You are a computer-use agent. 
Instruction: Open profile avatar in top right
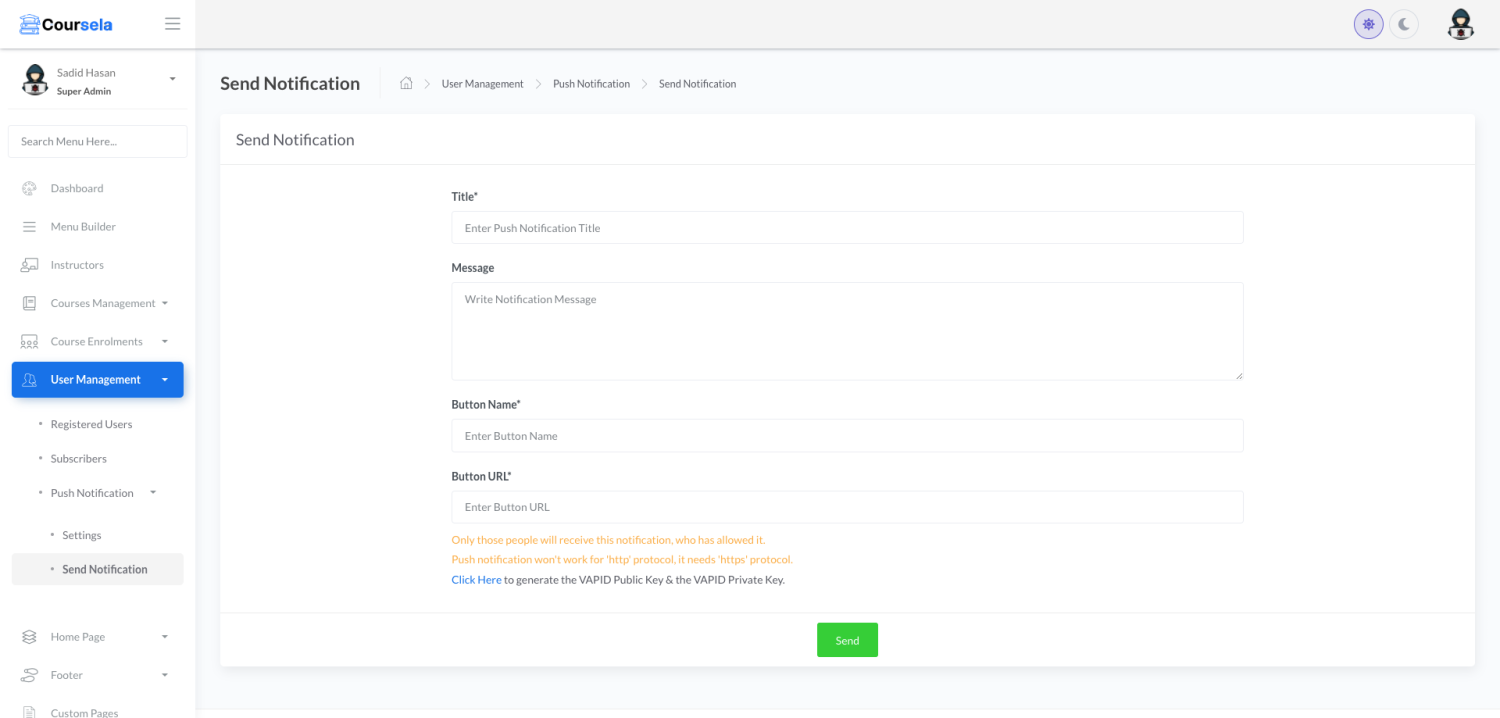[1460, 24]
